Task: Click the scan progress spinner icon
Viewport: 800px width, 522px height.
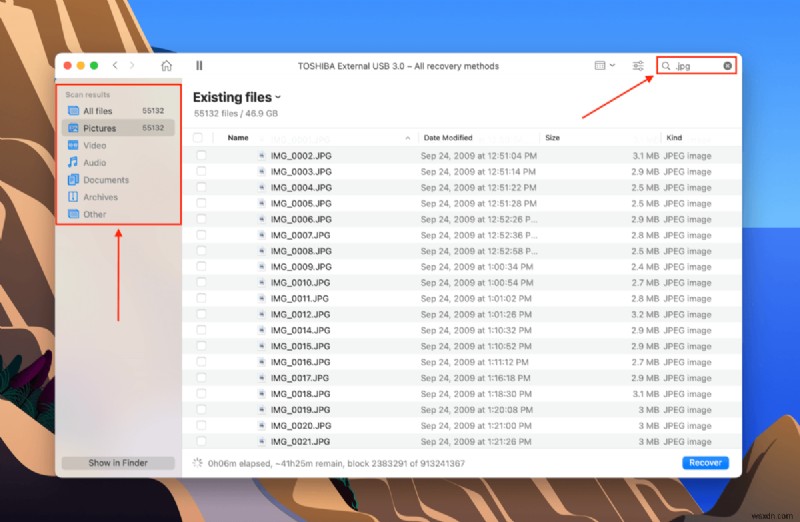Action: [197, 463]
